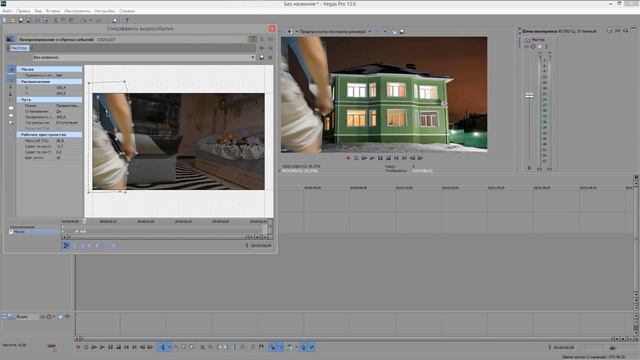Click the Master bus volume fader
The image size is (640, 360).
pyautogui.click(x=529, y=96)
